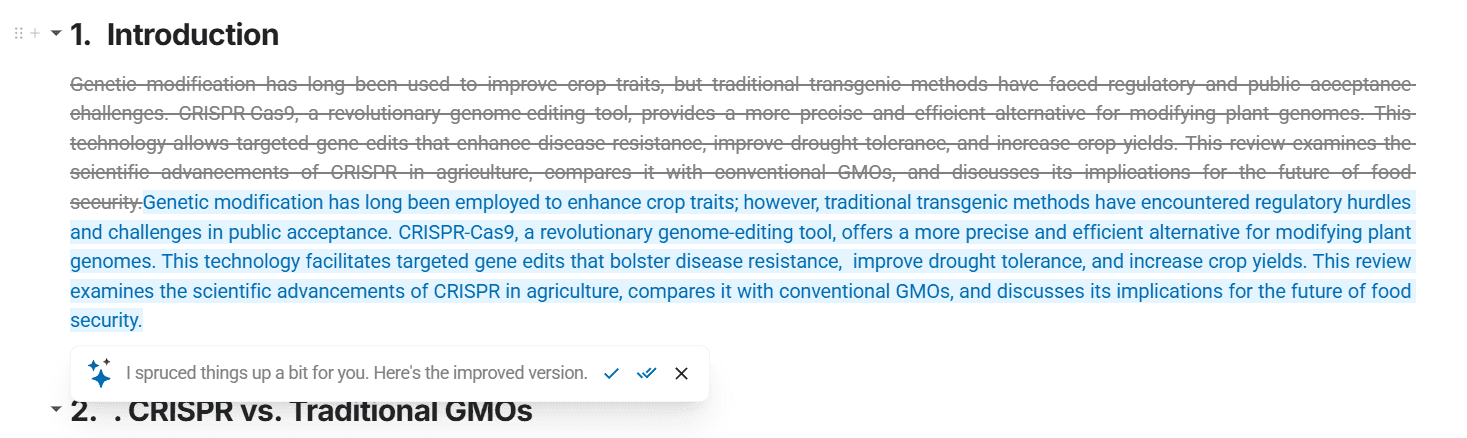1467x438 pixels.
Task: Click the blue word "security." ending the revision
Action: [106, 321]
